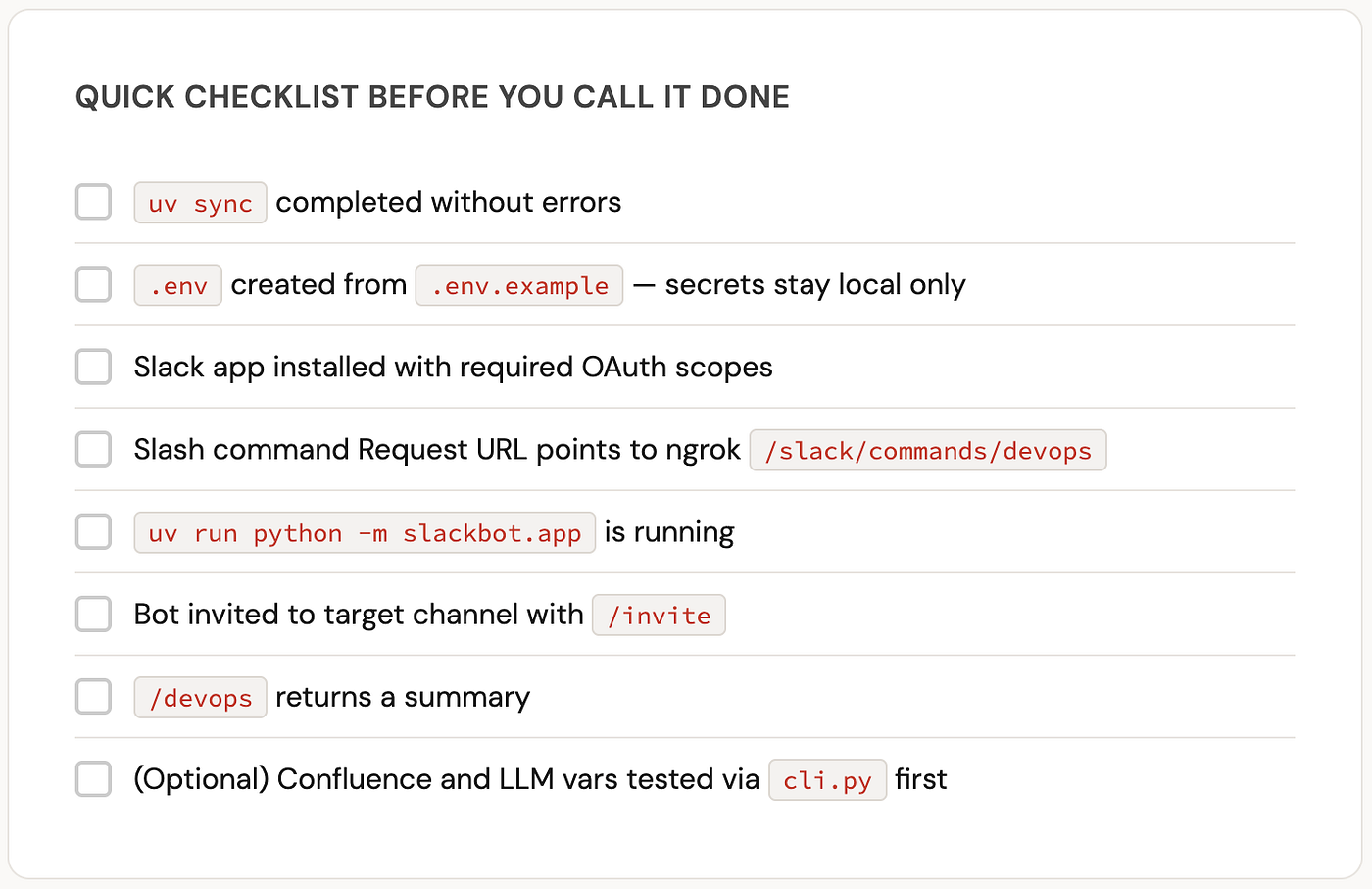This screenshot has width=1372, height=889.
Task: Click the '/slack/commands/devops' code snippet
Action: pos(928,450)
